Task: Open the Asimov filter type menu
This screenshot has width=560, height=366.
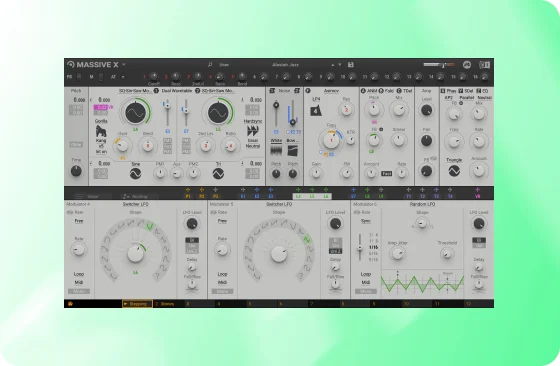Action: [x=331, y=91]
